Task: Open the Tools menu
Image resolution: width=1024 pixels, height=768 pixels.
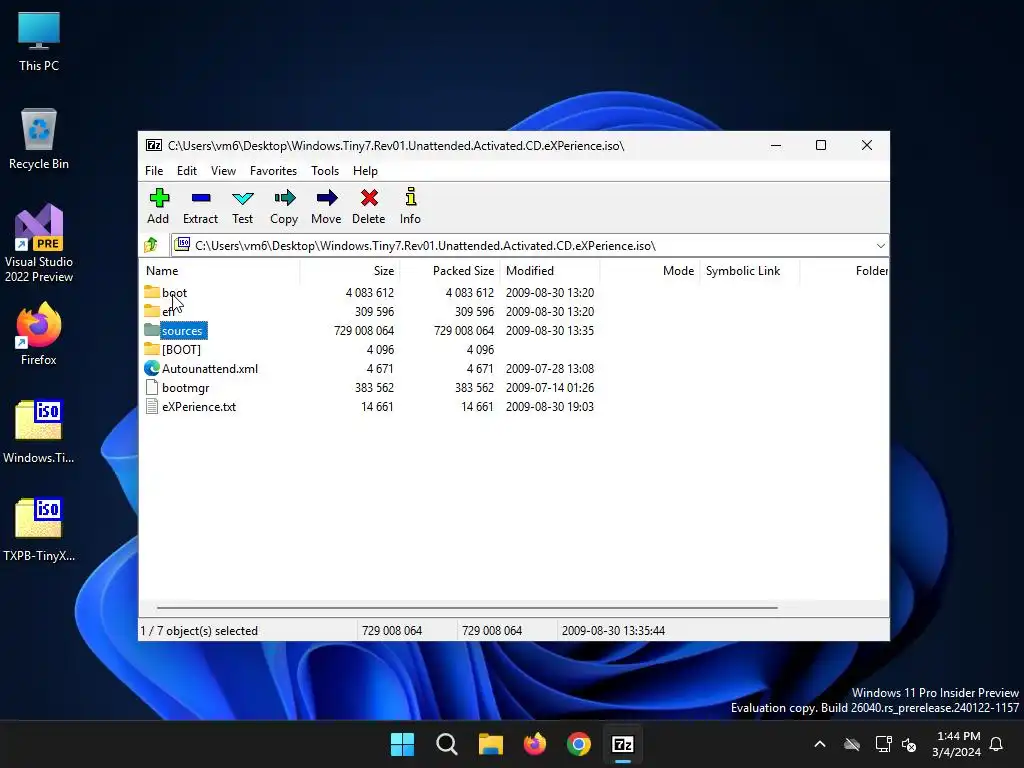Action: click(325, 170)
